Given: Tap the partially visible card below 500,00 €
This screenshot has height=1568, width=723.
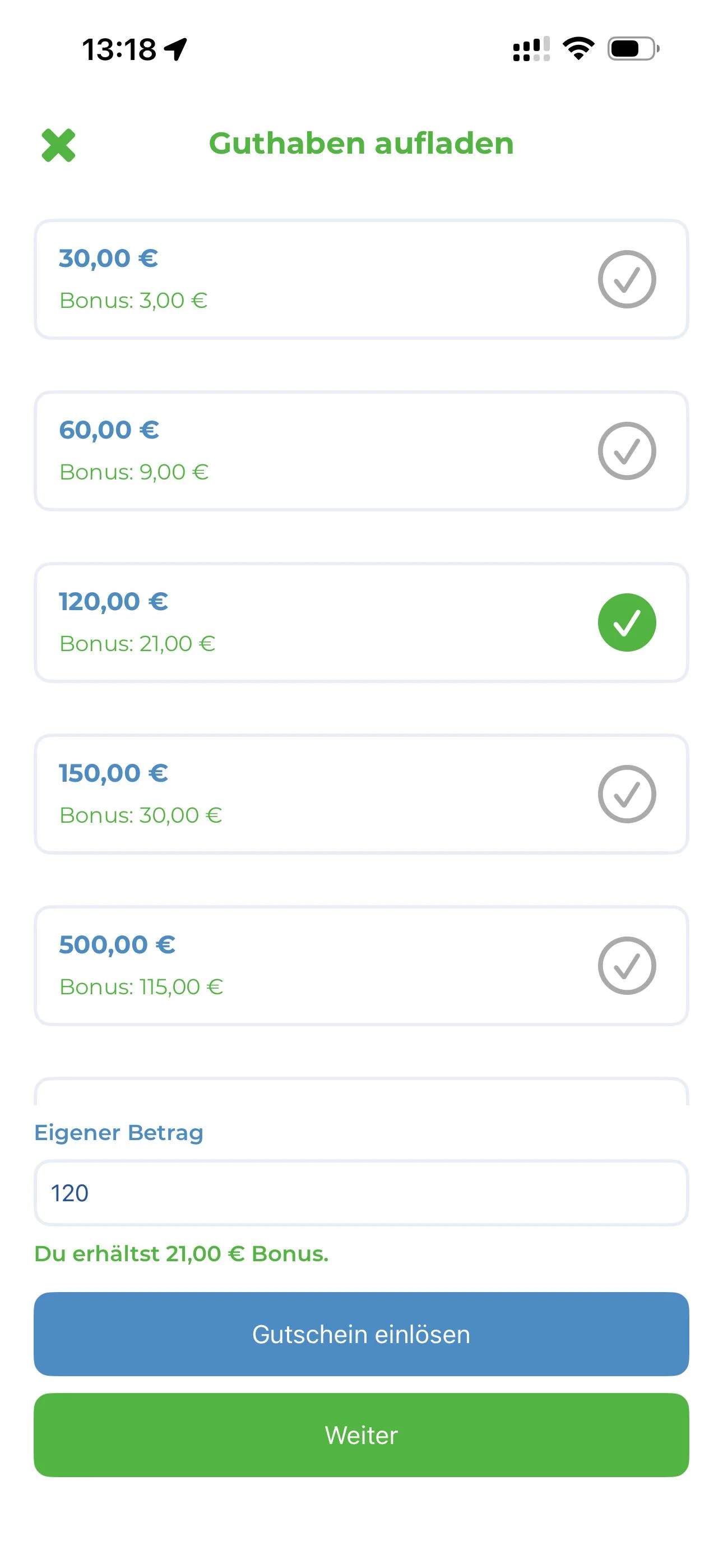Looking at the screenshot, I should 361,1093.
